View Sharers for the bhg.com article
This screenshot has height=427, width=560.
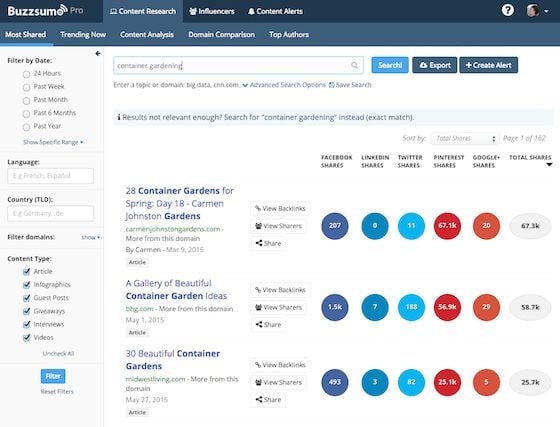coord(279,307)
